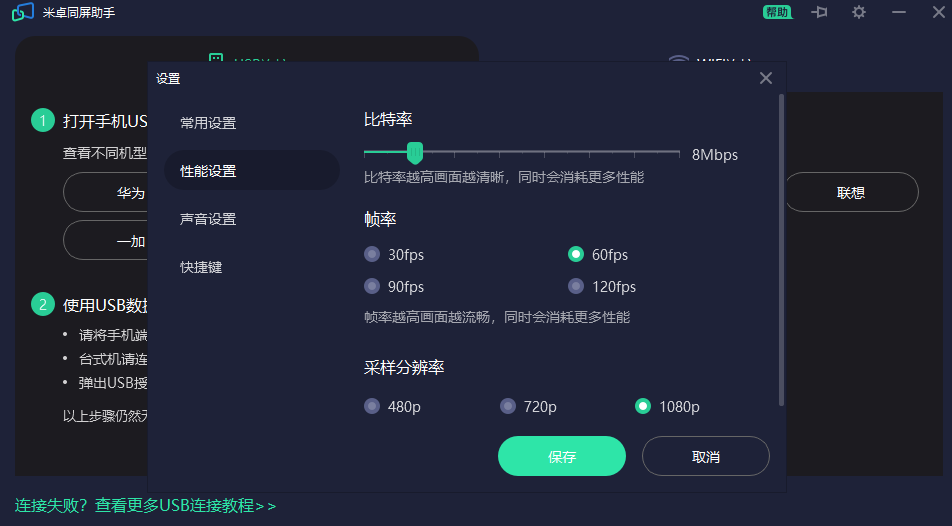Choose the 1080p sampling resolution

(x=643, y=407)
